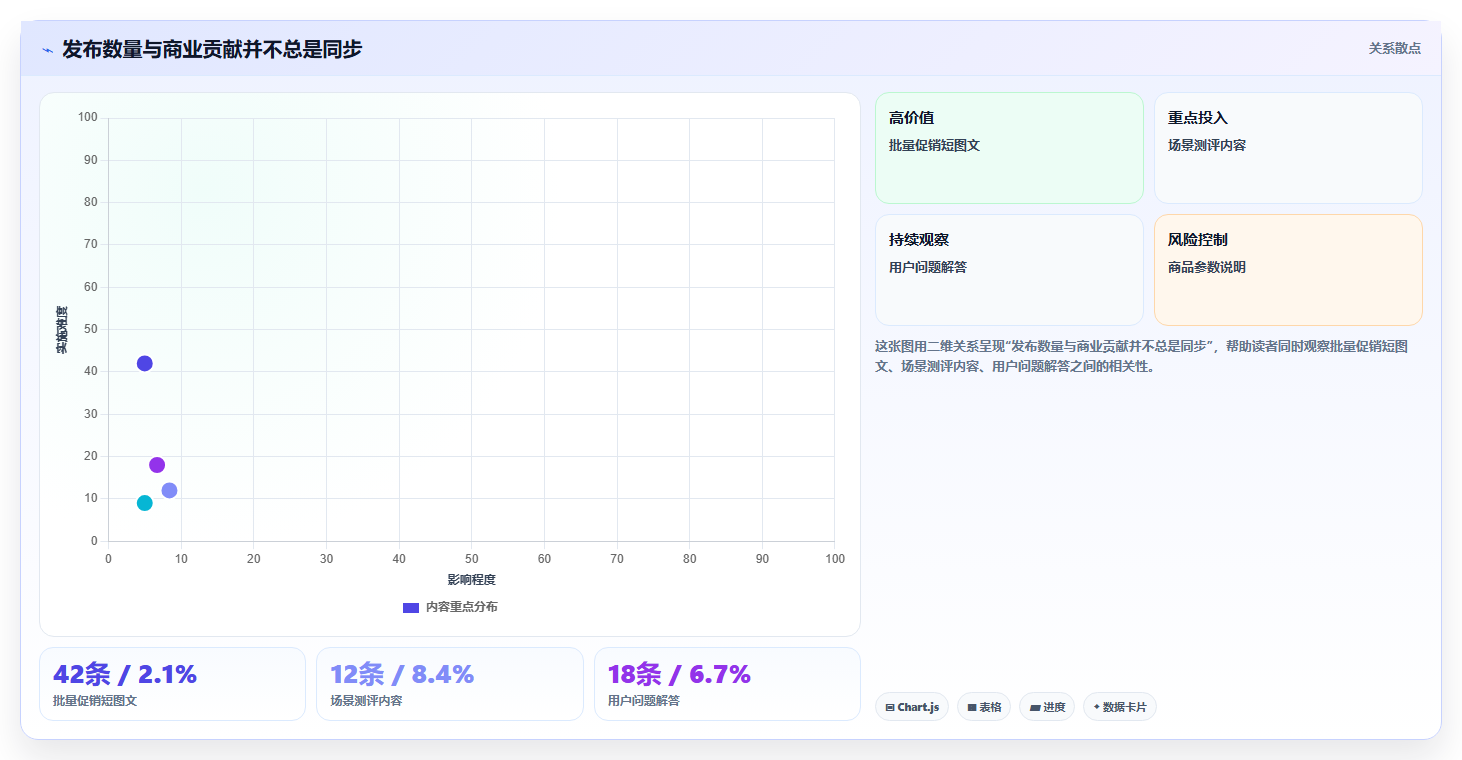1462x760 pixels.
Task: Click the Chart.js tag chip
Action: click(x=912, y=707)
